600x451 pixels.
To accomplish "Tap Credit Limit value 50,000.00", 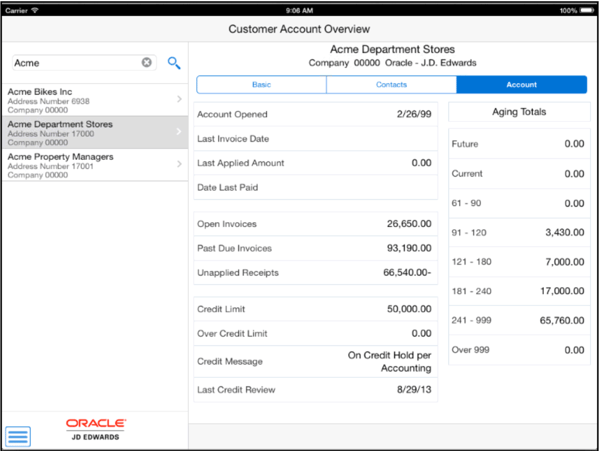I will tap(409, 309).
